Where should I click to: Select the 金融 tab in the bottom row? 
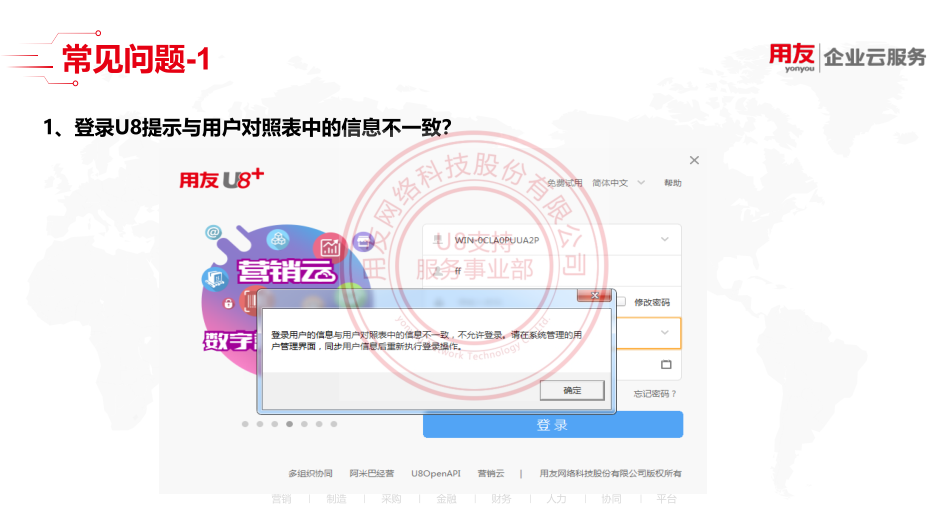[446, 499]
